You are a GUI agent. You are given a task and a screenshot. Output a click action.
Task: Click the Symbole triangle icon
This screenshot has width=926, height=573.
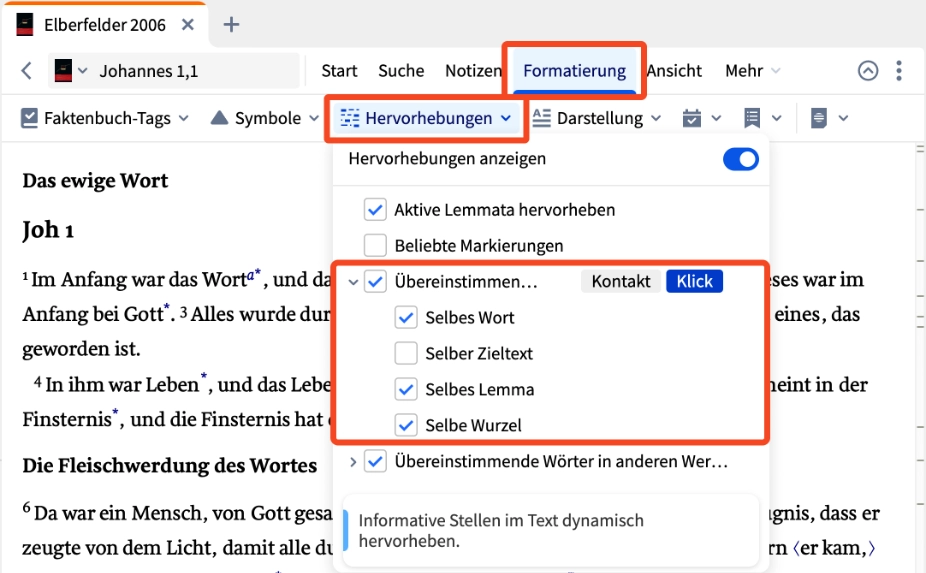(219, 118)
